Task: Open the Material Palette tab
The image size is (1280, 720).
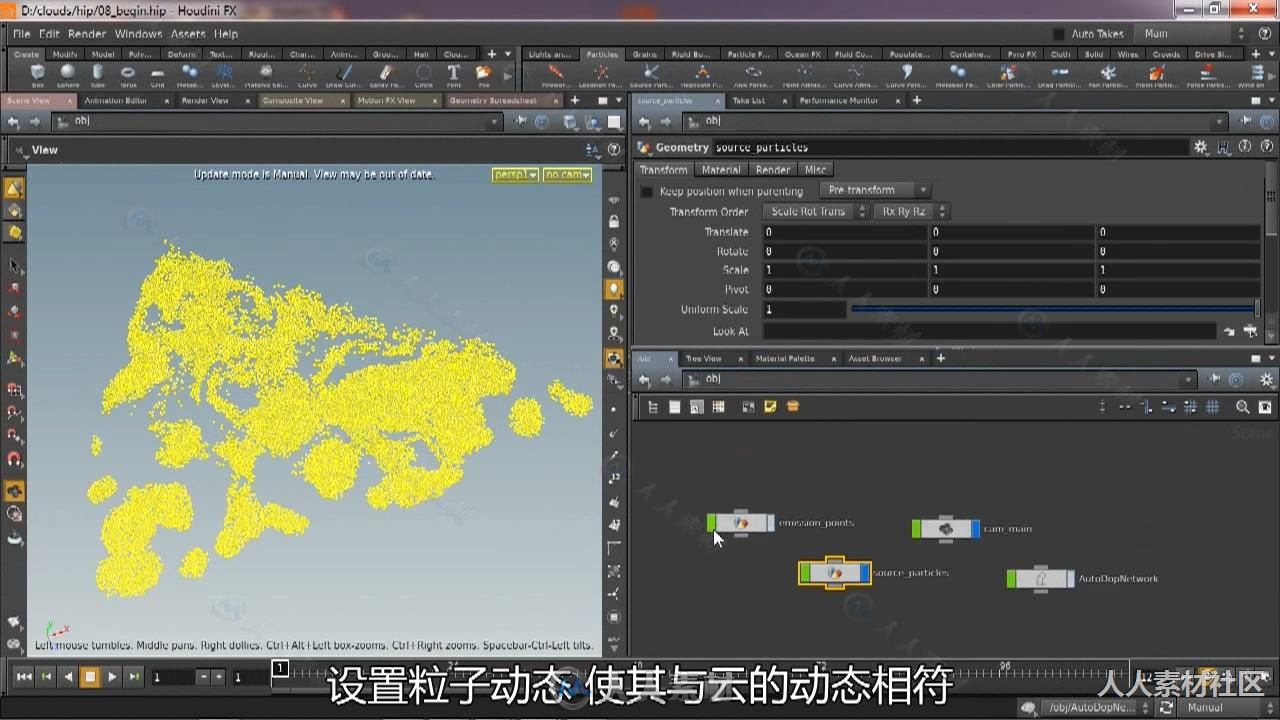Action: click(785, 358)
